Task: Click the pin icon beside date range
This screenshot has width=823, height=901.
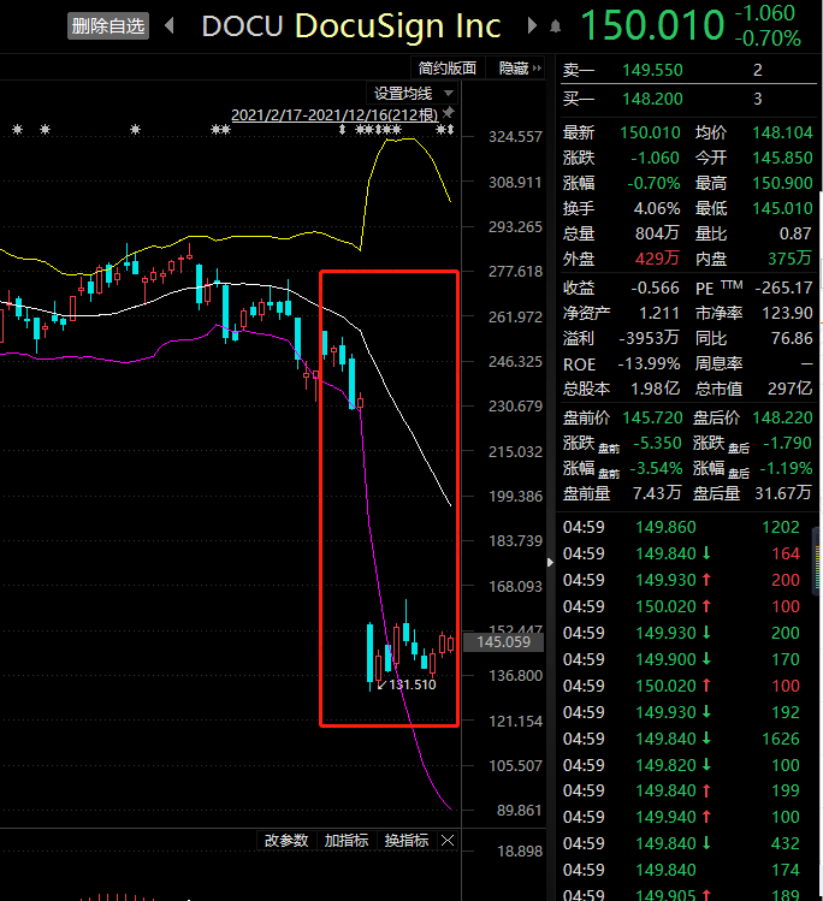Action: [448, 113]
